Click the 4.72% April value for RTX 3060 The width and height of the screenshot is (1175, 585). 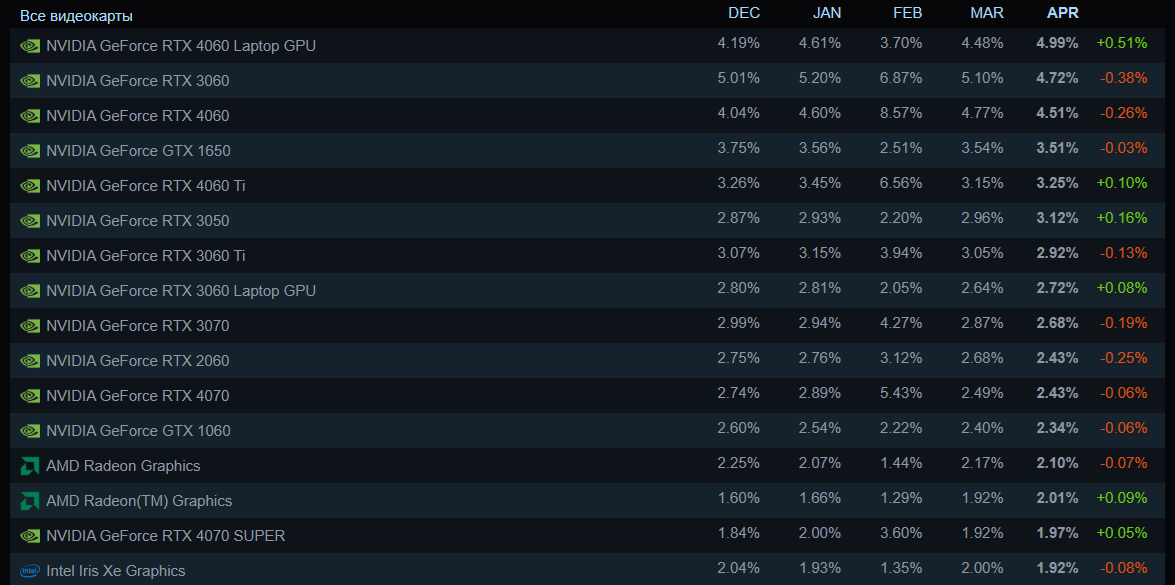pos(1057,78)
